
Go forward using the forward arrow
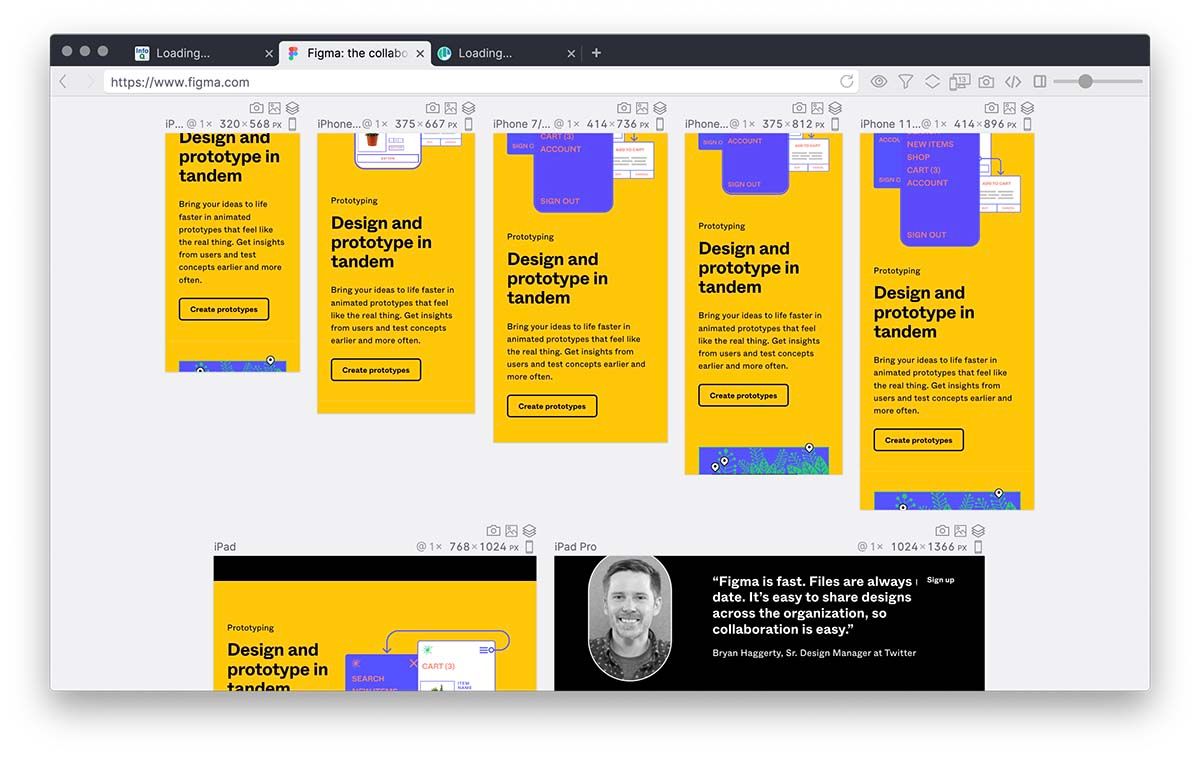click(x=90, y=82)
